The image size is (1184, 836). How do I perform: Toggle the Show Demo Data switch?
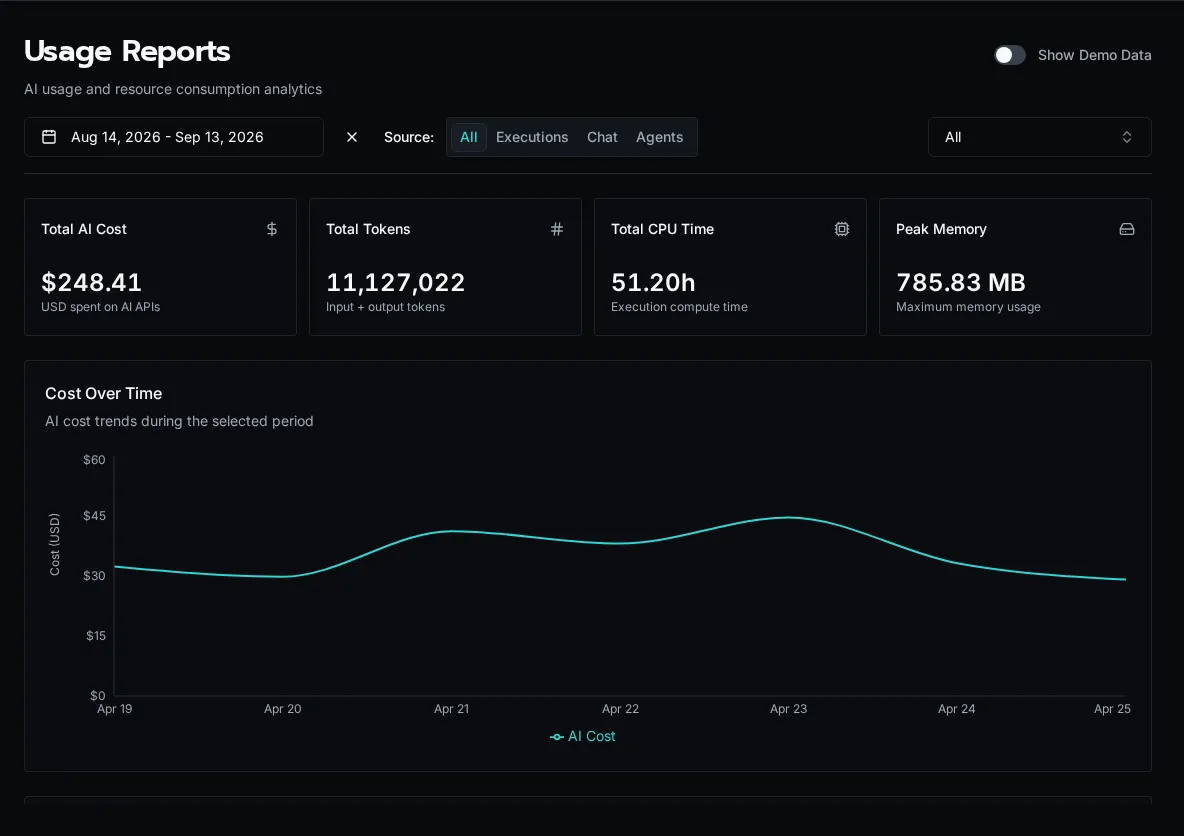[x=1010, y=55]
